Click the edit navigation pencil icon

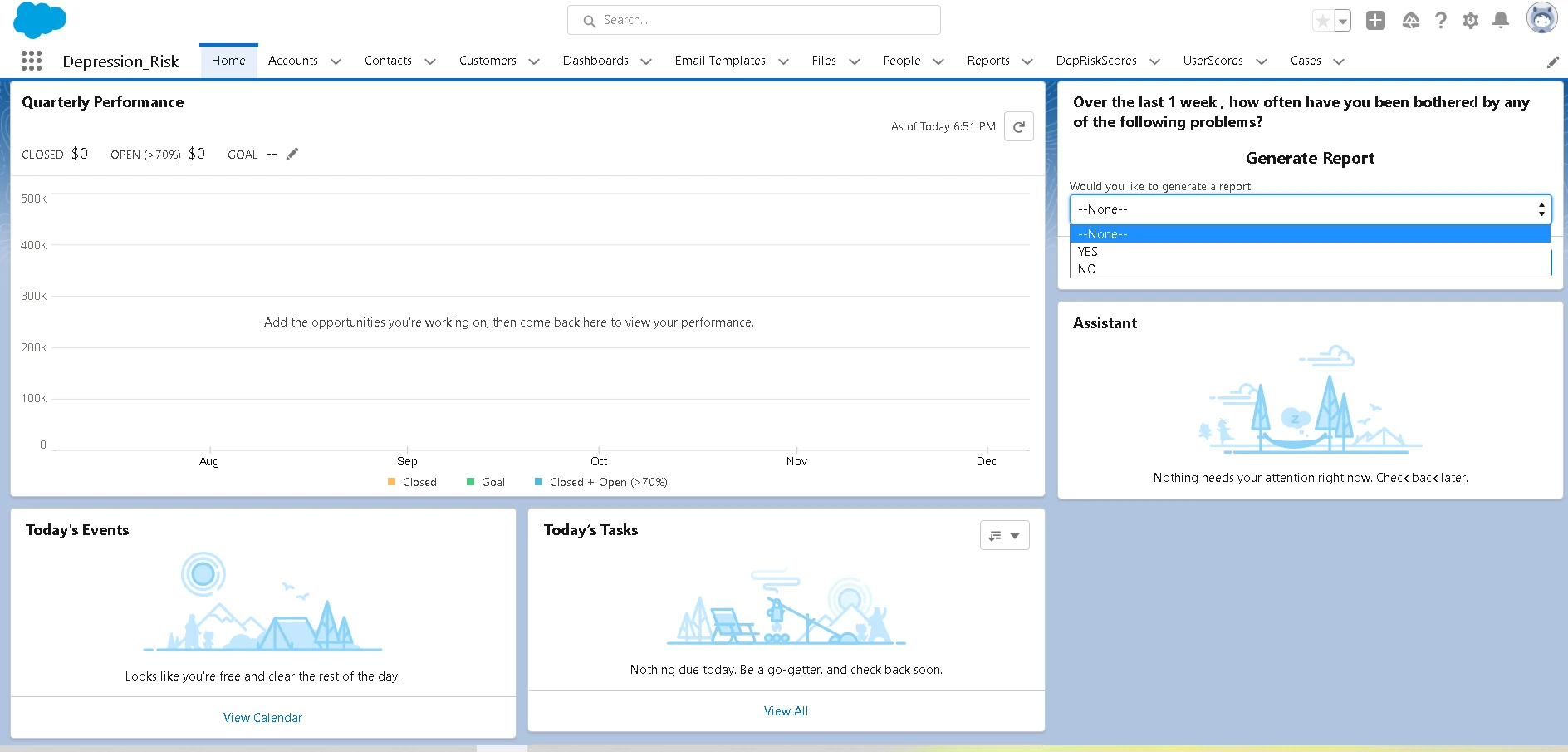1552,62
